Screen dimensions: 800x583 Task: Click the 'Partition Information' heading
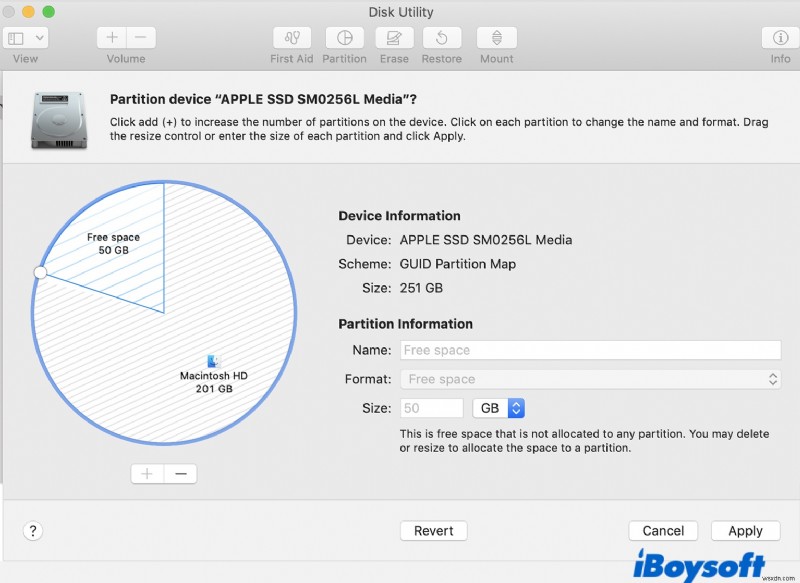click(406, 324)
